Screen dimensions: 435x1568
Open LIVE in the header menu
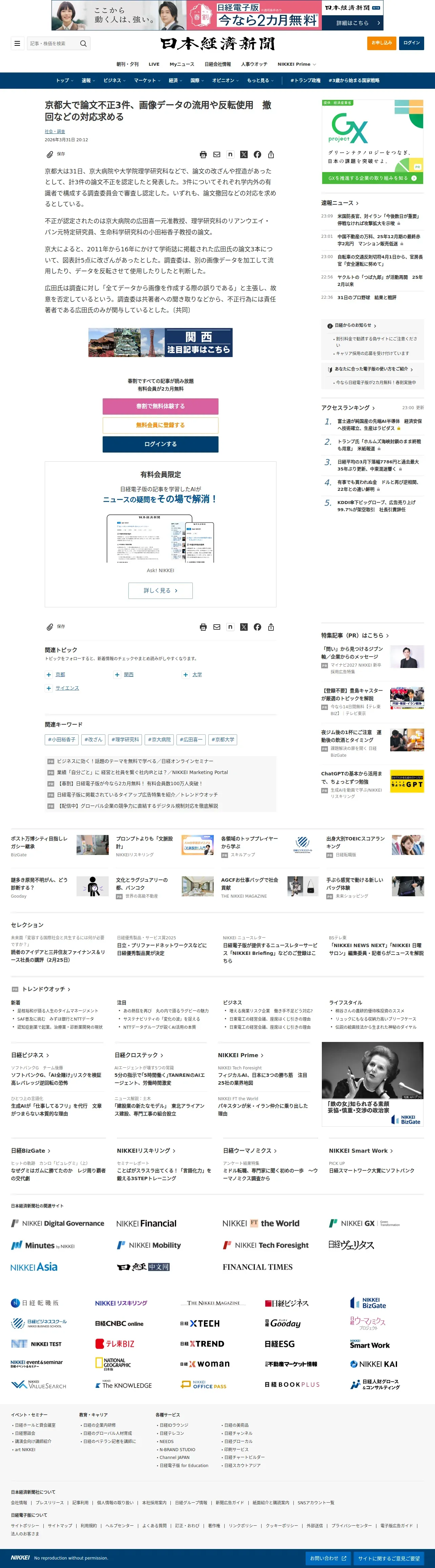click(x=154, y=64)
